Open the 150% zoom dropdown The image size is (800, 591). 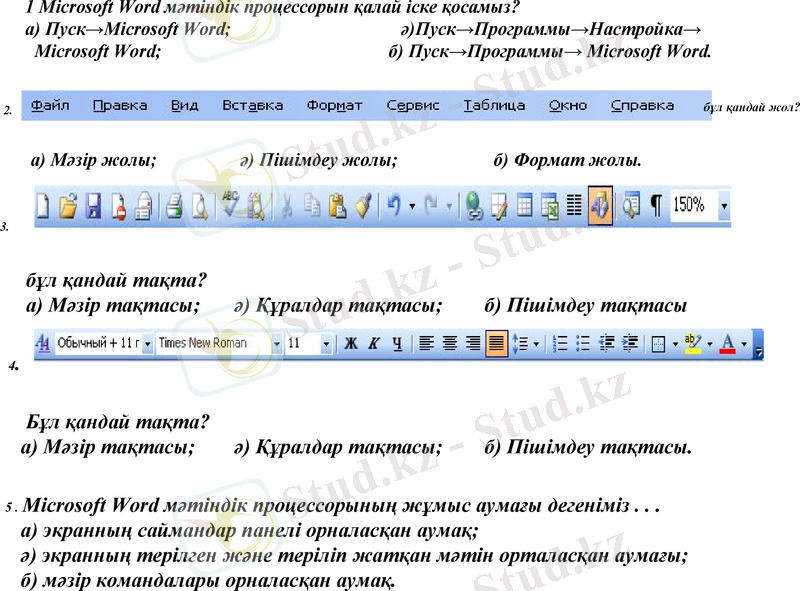[724, 206]
